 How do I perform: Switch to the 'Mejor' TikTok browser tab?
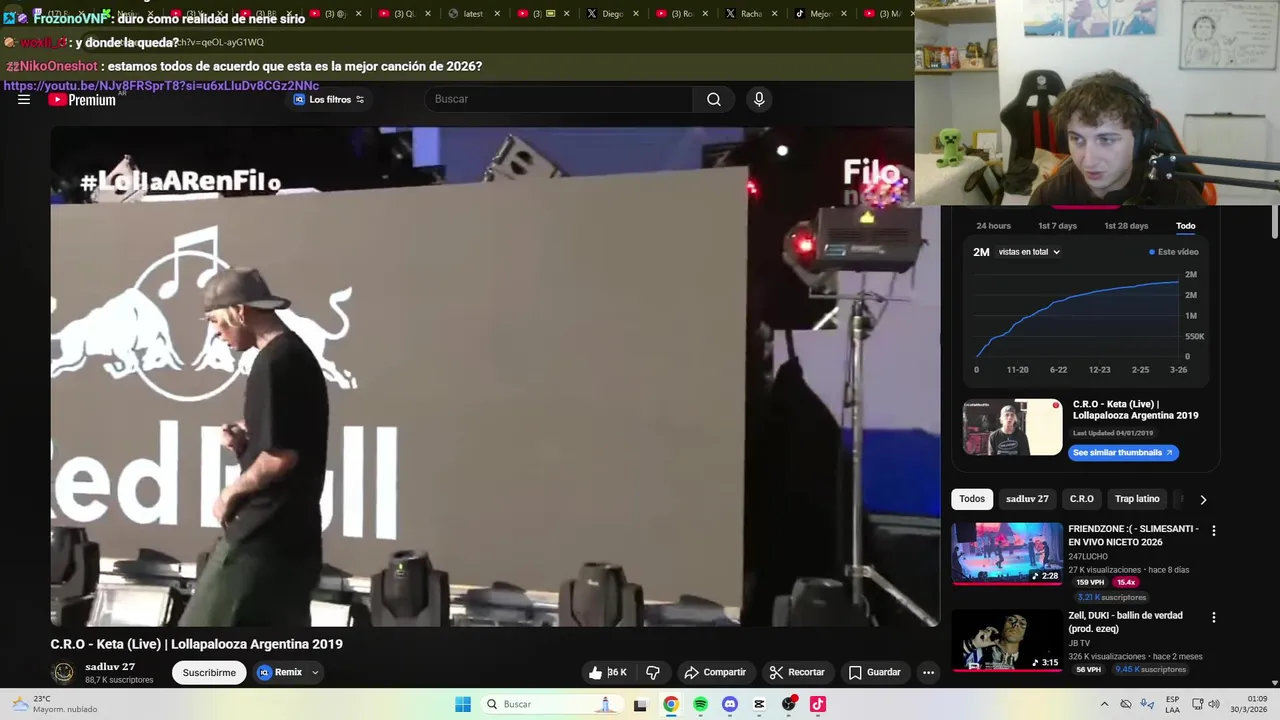[821, 14]
